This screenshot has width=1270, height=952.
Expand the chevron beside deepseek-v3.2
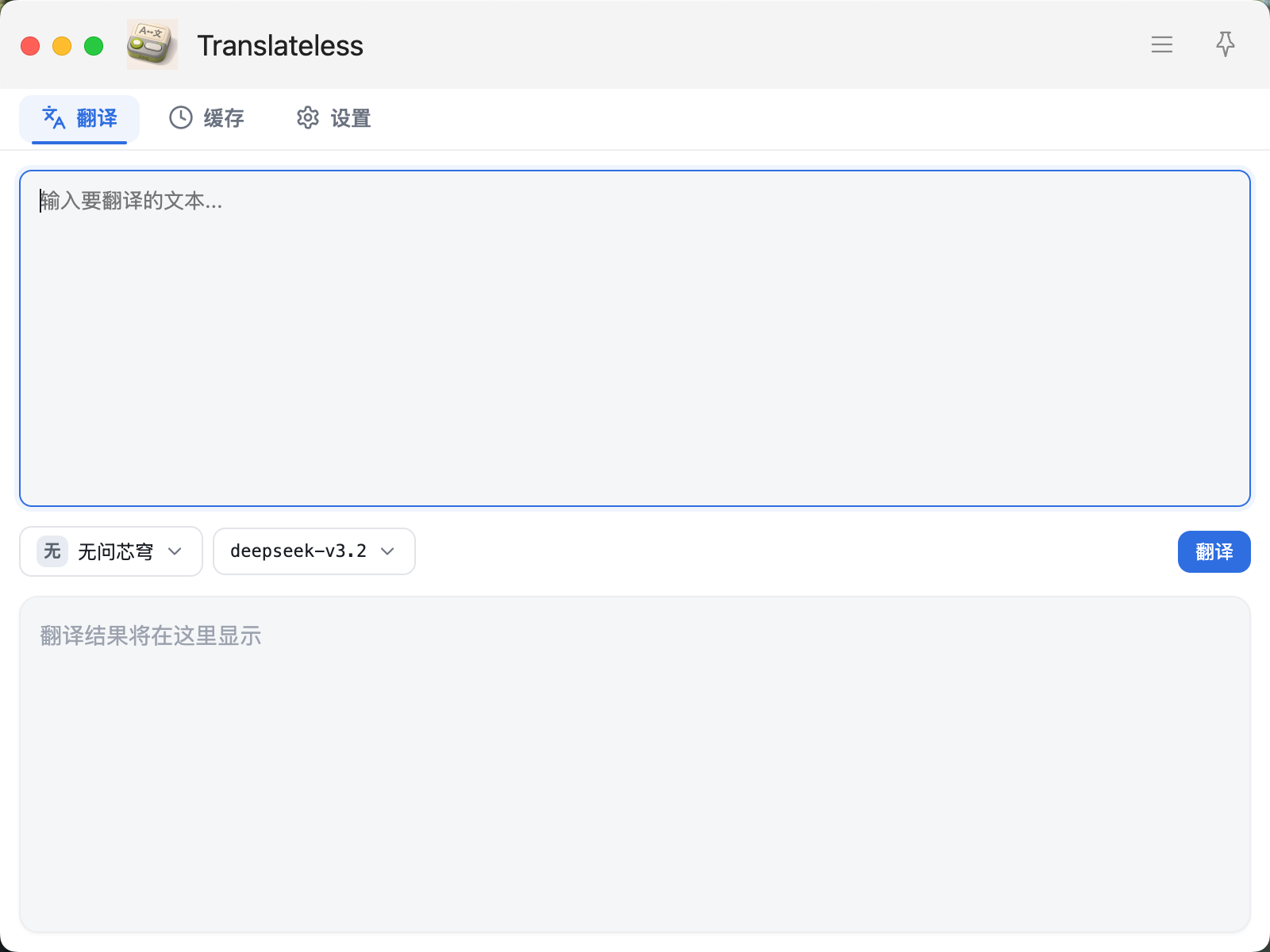tap(388, 551)
